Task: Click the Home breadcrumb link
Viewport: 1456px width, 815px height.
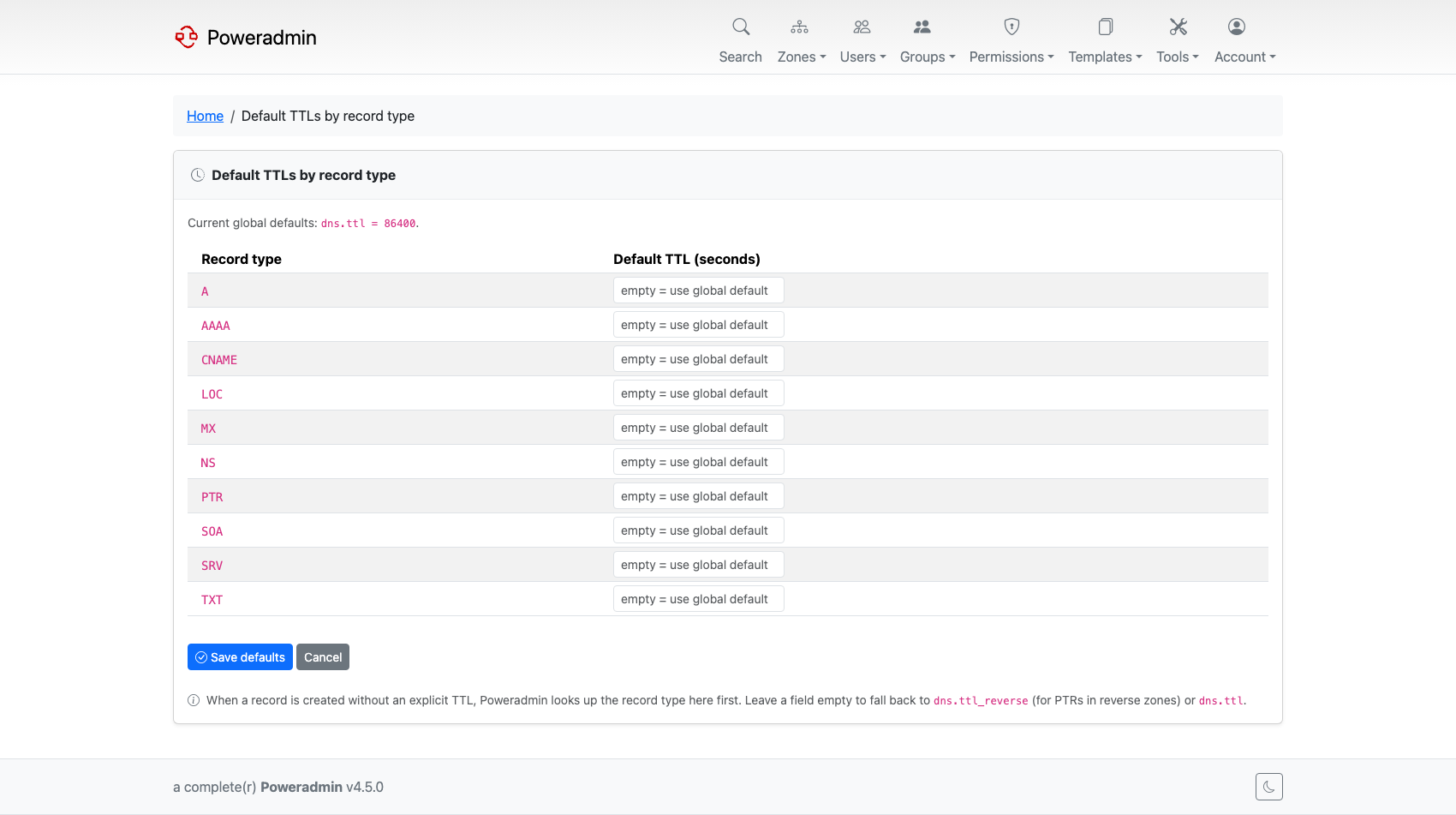Action: coord(205,116)
